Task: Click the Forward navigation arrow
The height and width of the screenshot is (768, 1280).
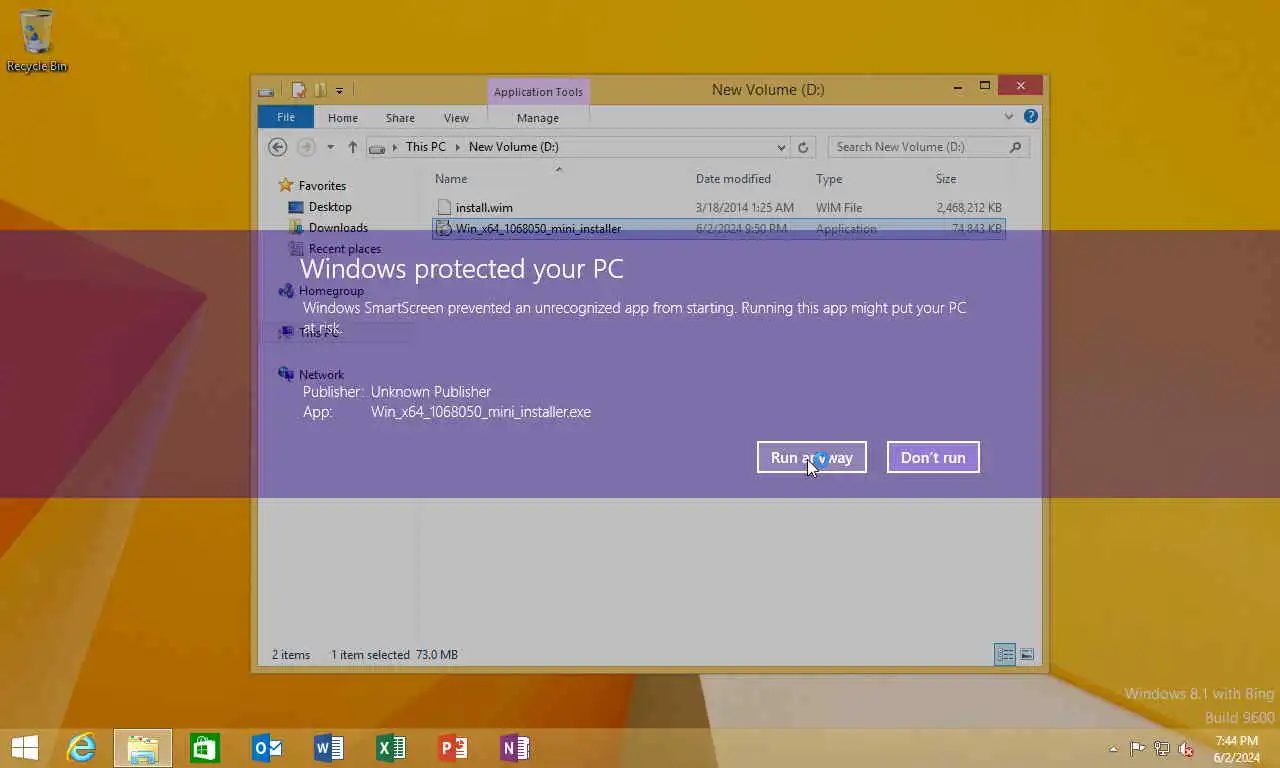Action: 306,147
